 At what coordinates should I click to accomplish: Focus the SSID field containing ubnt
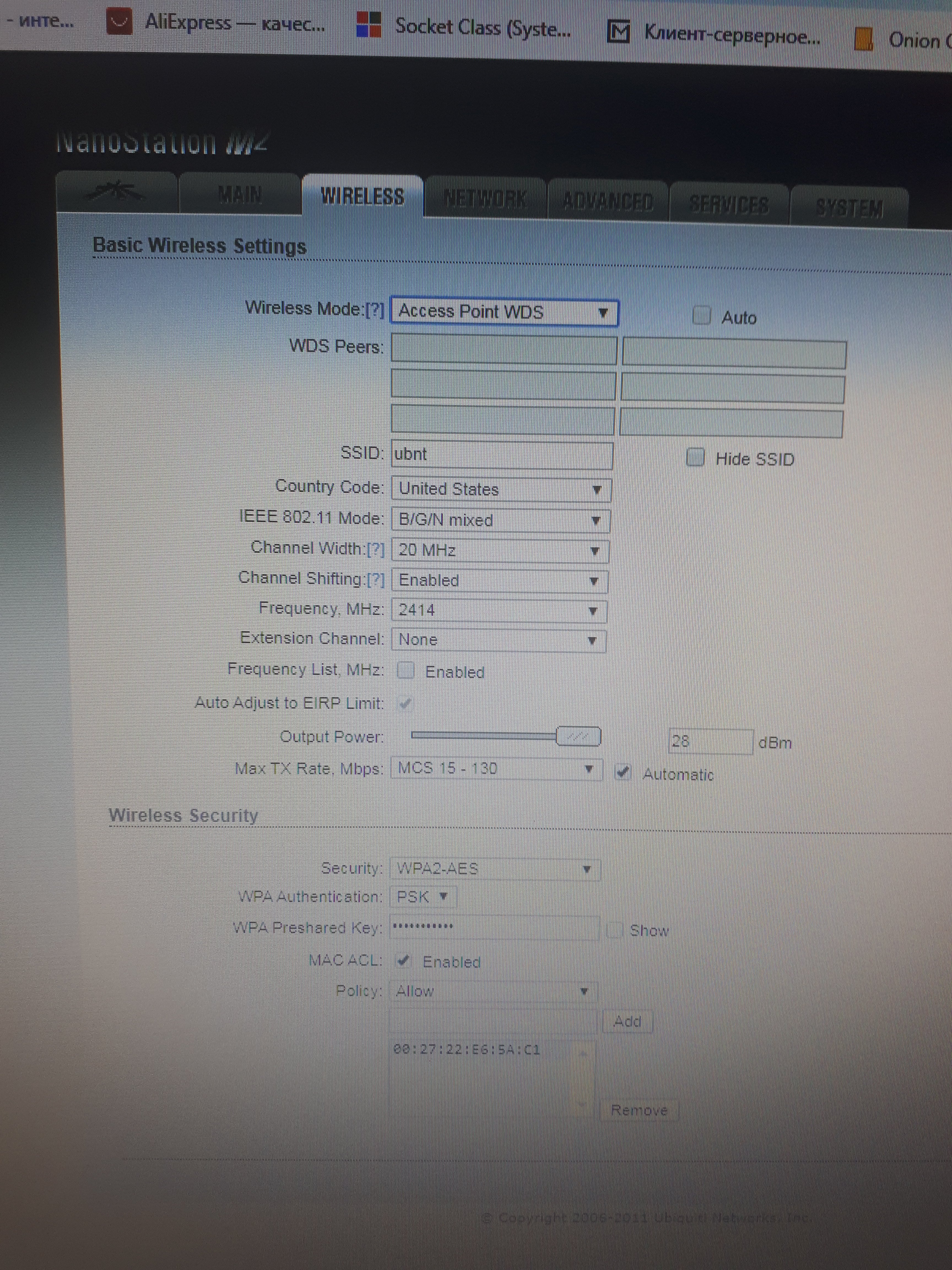(x=502, y=455)
